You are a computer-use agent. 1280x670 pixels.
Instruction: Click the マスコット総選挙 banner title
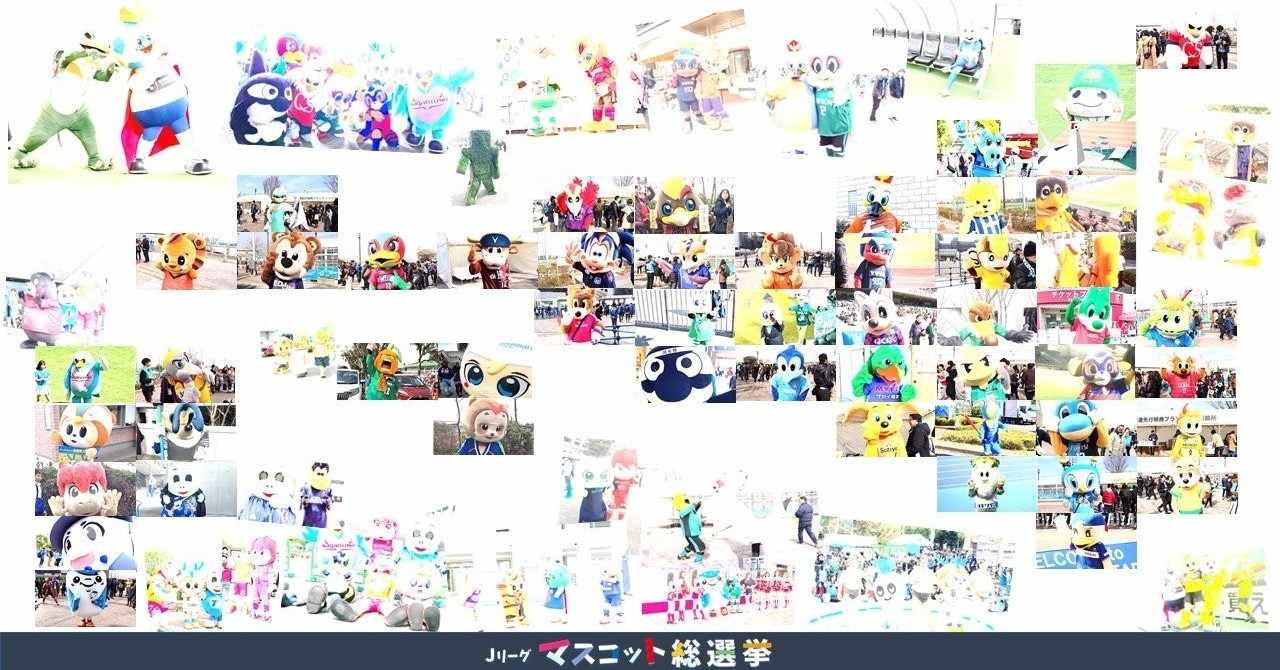point(655,653)
